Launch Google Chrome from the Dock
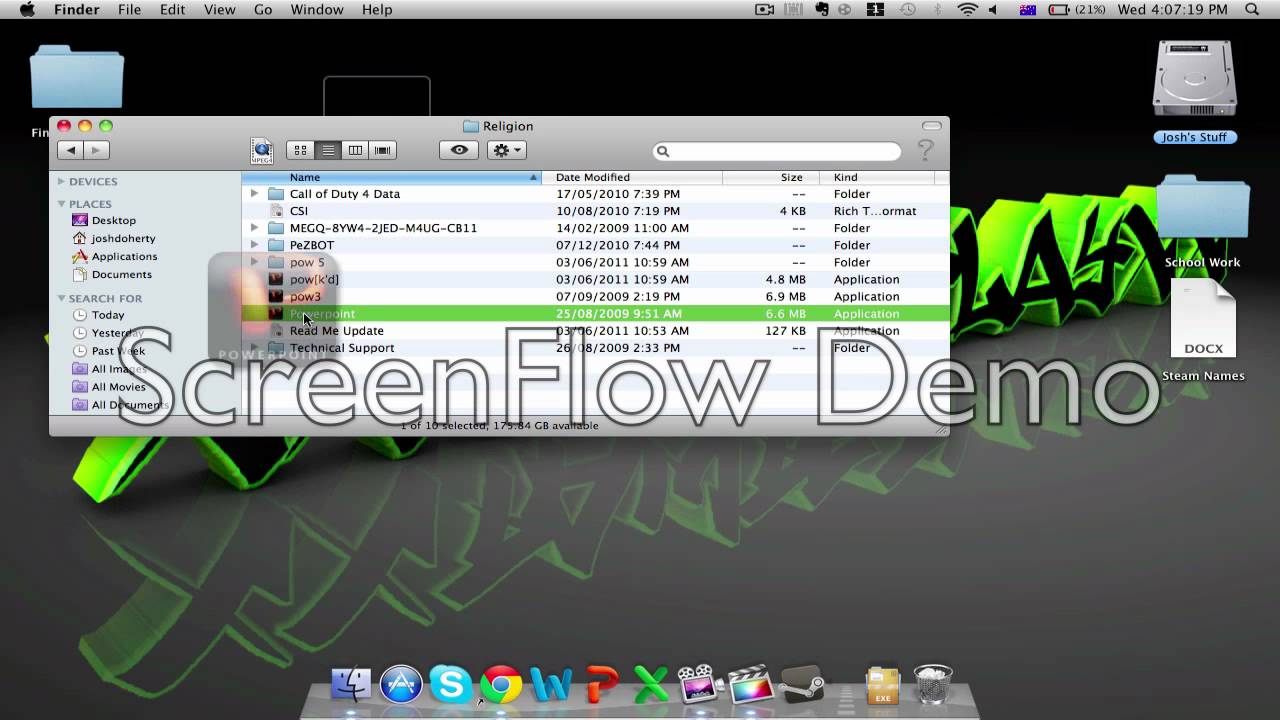Viewport: 1280px width, 720px height. click(501, 686)
